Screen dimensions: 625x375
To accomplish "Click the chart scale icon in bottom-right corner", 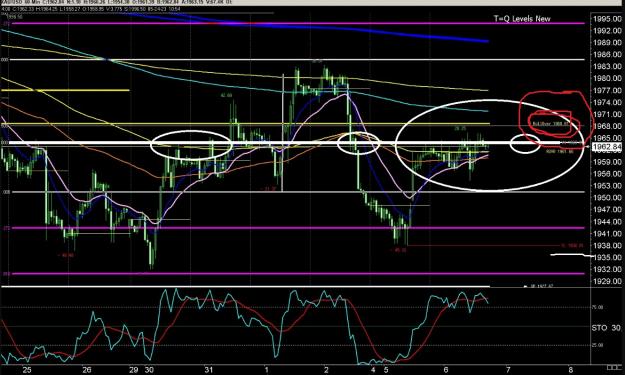I will (x=611, y=367).
